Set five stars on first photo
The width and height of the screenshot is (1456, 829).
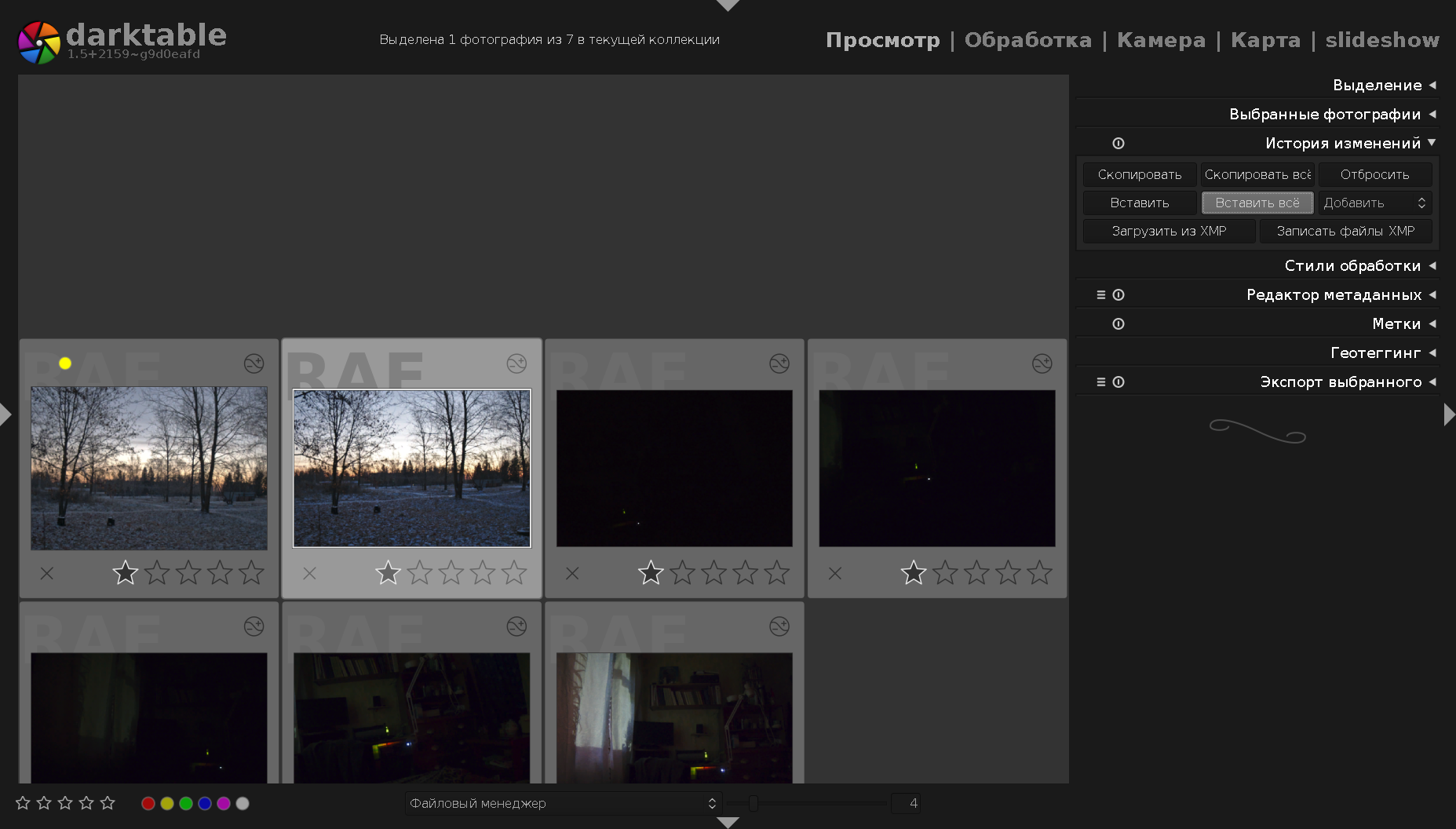point(251,572)
